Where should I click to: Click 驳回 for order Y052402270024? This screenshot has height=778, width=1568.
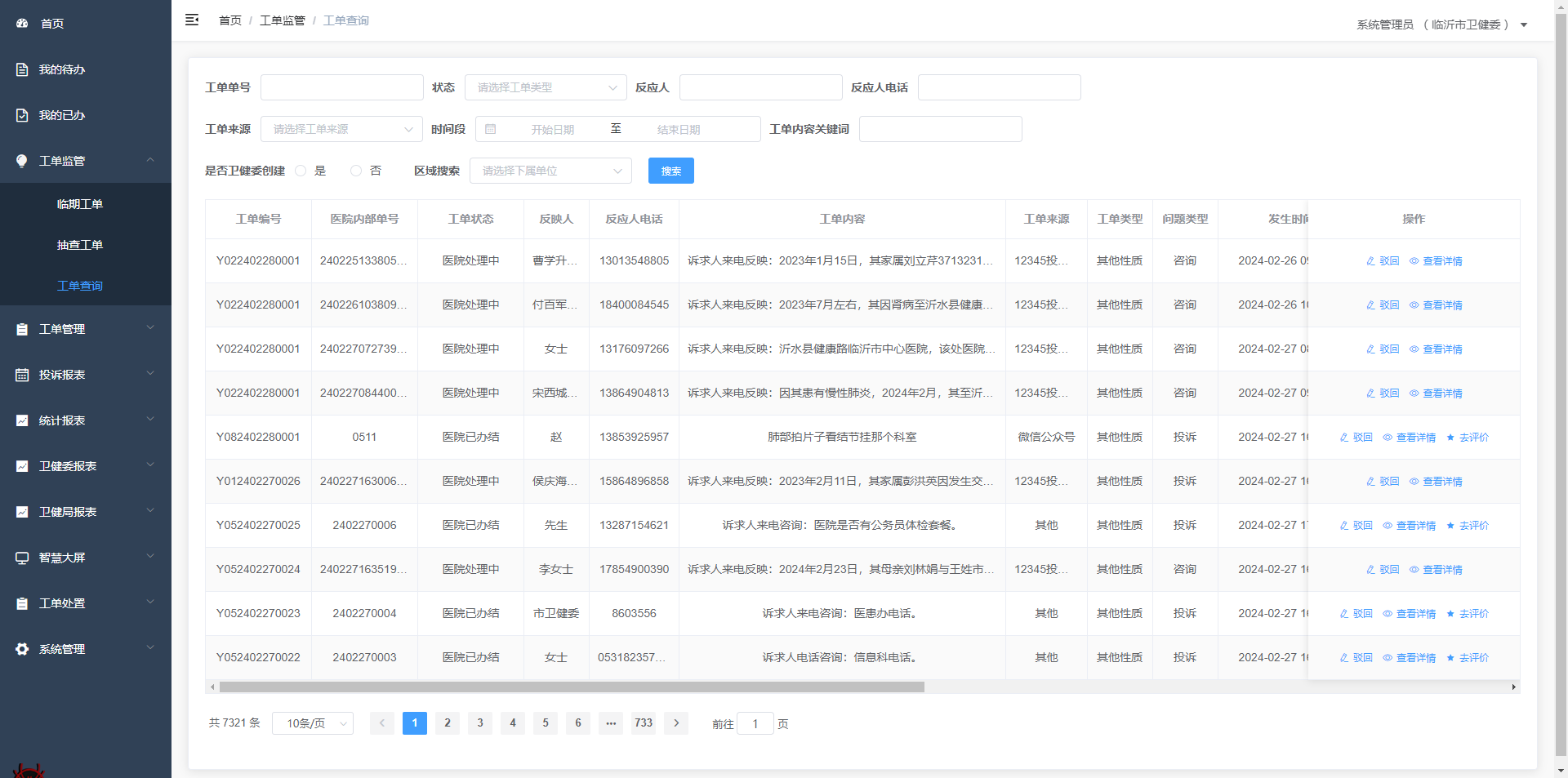tap(1383, 570)
